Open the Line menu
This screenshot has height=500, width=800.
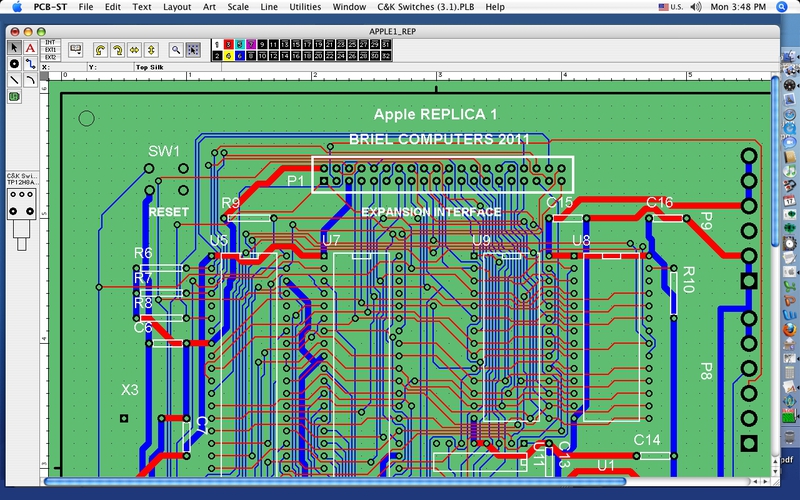coord(269,7)
